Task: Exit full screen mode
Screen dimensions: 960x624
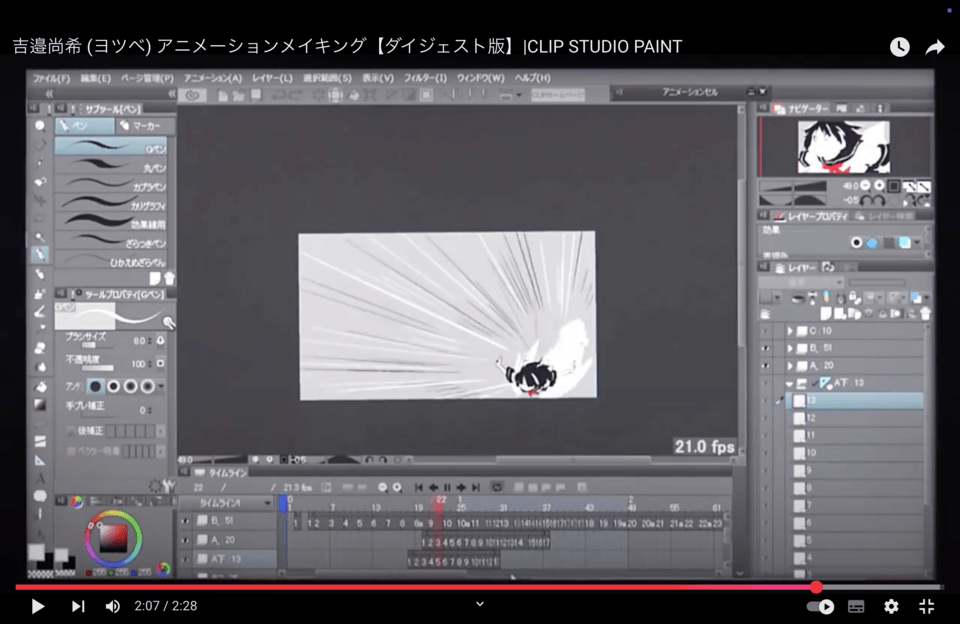Action: tap(927, 606)
